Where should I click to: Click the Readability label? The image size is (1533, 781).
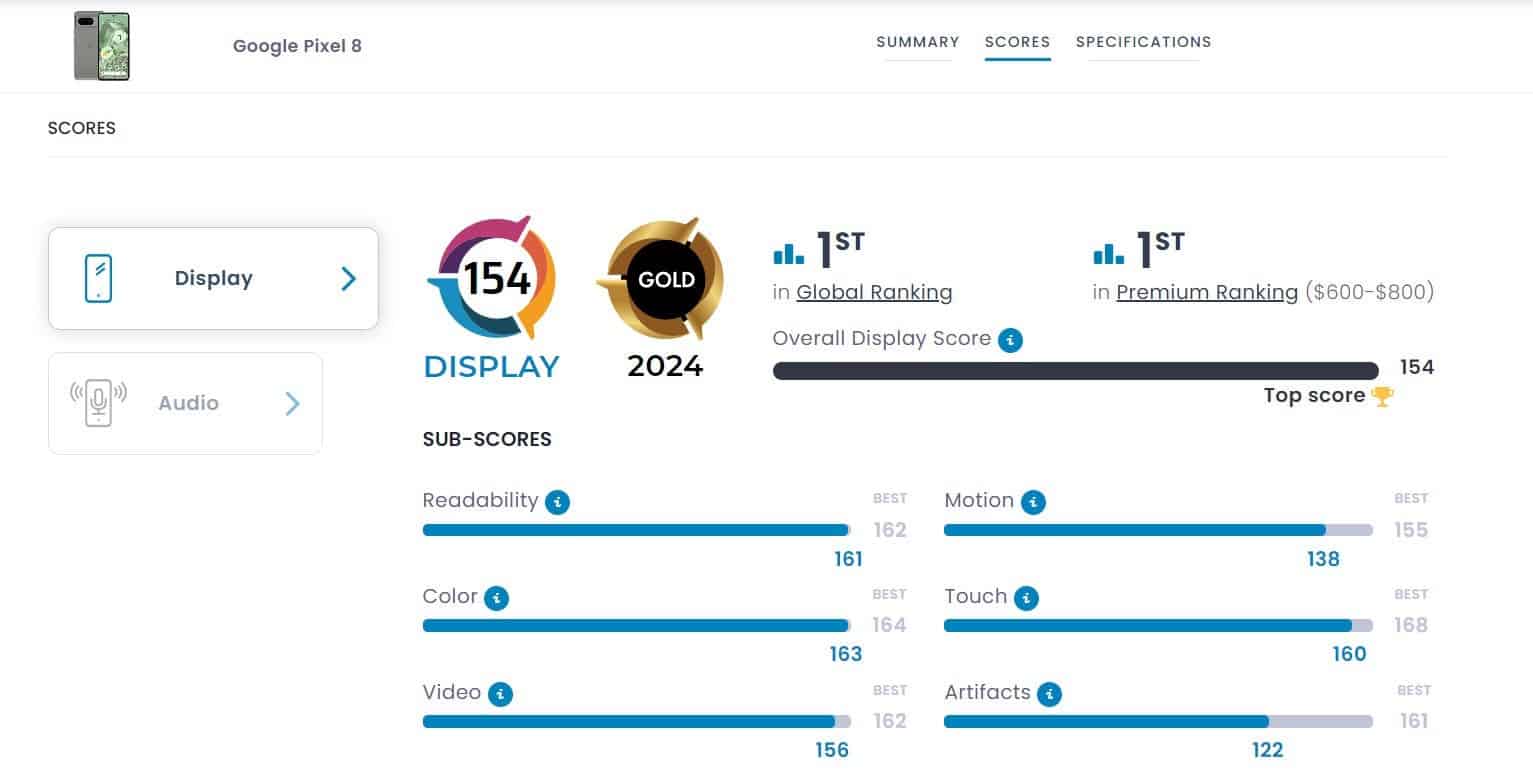(x=480, y=500)
